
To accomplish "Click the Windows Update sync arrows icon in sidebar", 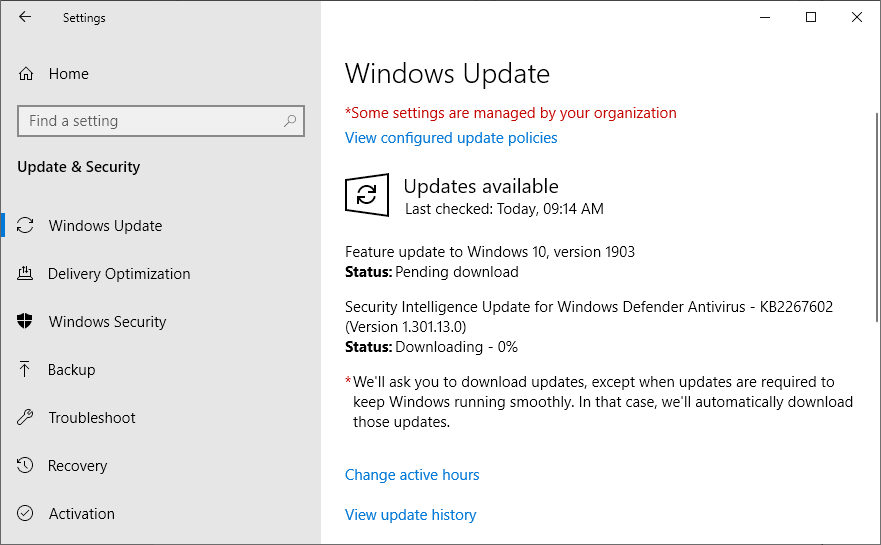I will point(25,225).
